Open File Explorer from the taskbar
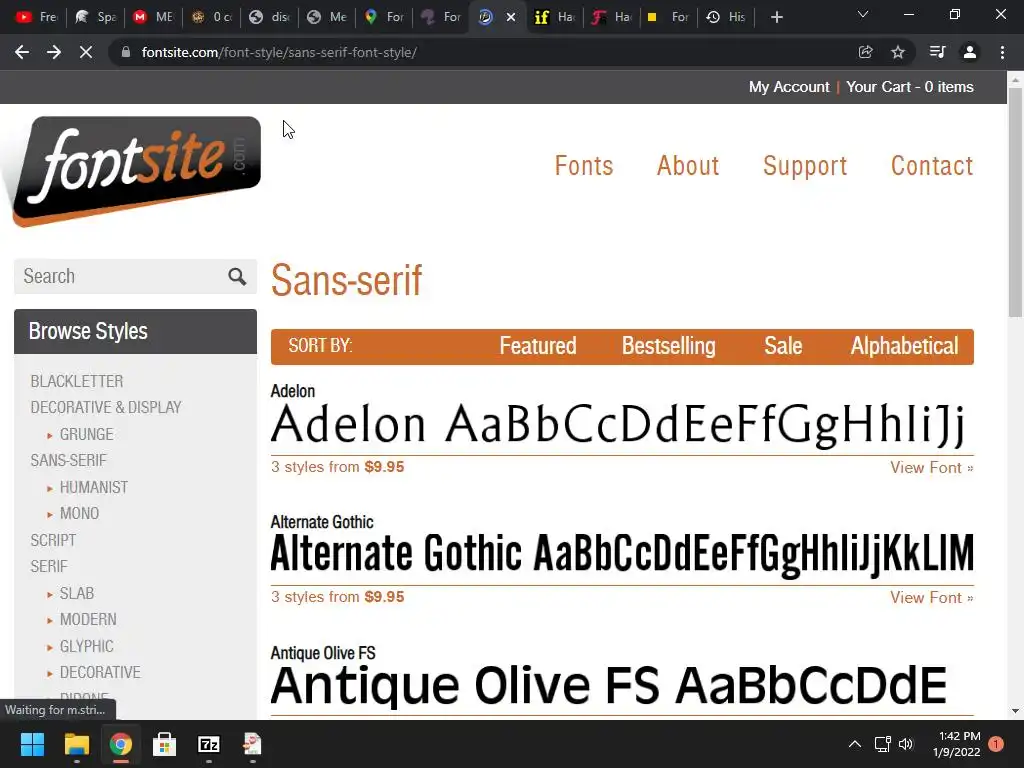 pyautogui.click(x=76, y=744)
